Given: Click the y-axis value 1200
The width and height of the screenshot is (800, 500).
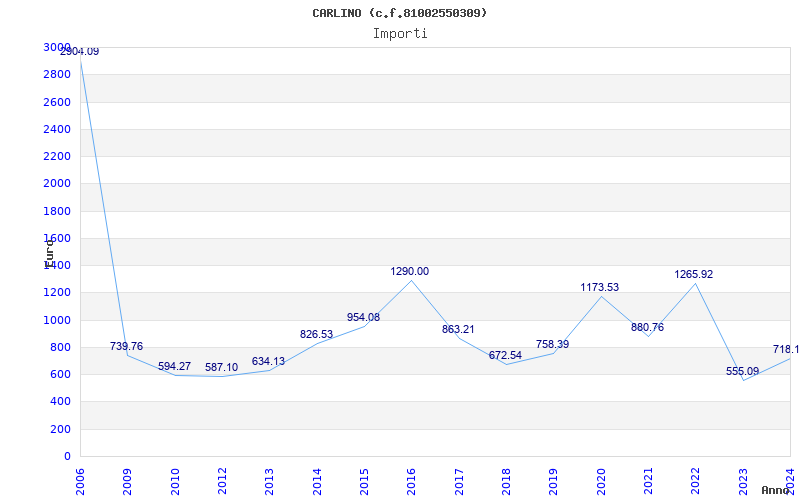Looking at the screenshot, I should (57, 293).
